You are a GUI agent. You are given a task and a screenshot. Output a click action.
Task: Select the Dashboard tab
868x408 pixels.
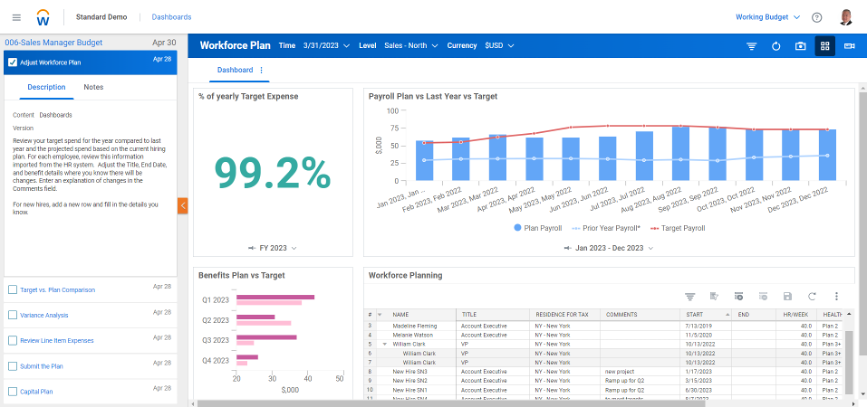click(x=235, y=70)
